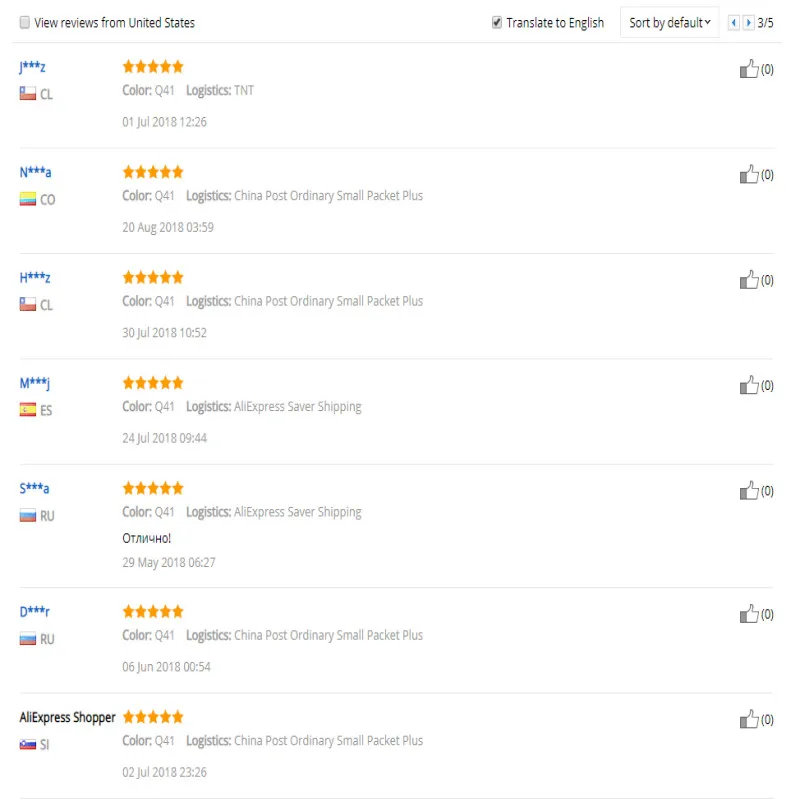Viewport: 800px width, 800px height.
Task: Click the 3/5 page indicator
Action: [765, 23]
